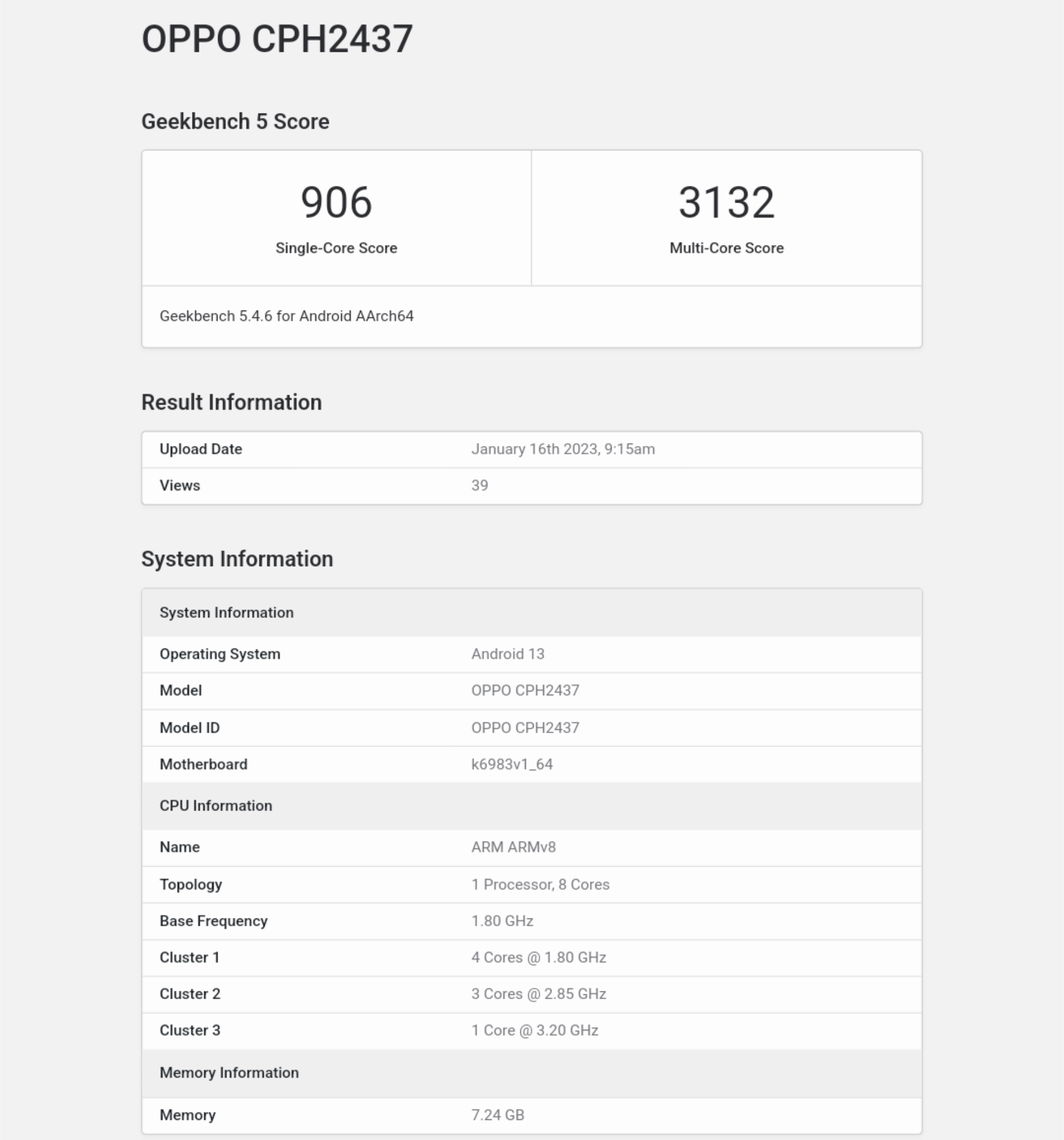Click the single-core score value 906

tap(337, 203)
